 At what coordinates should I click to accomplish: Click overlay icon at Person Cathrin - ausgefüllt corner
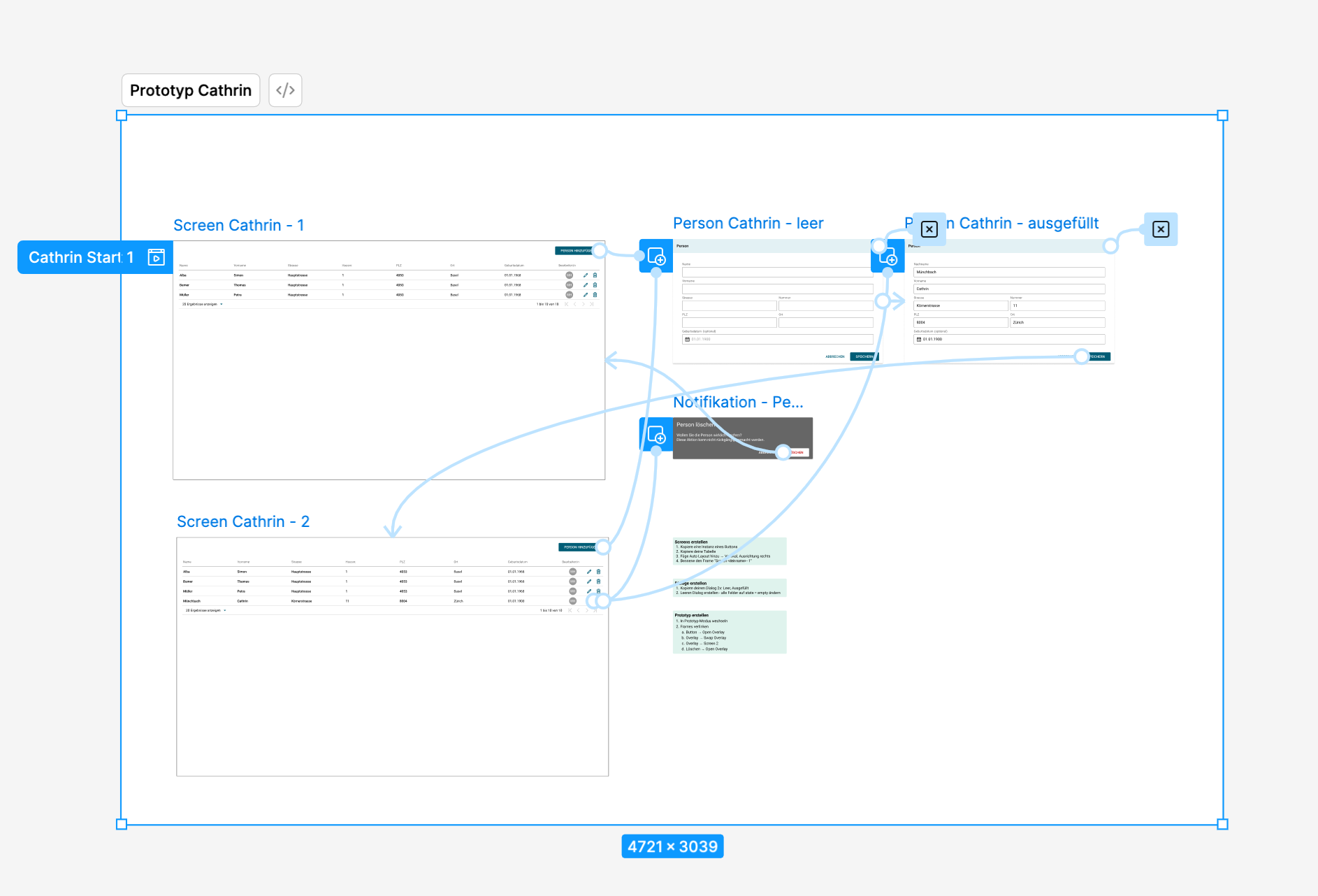coord(888,256)
